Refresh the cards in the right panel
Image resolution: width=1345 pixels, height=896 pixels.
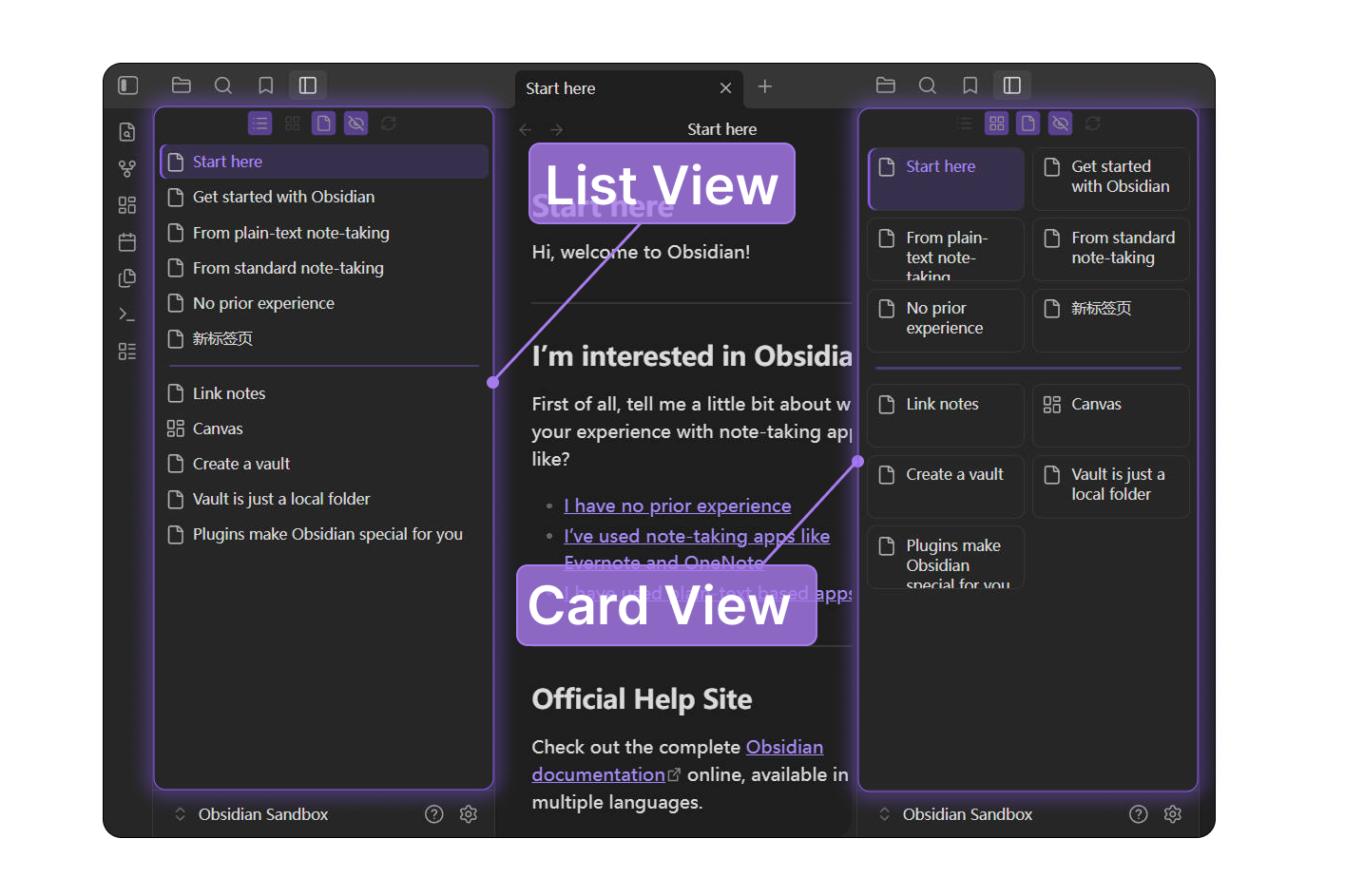[1093, 124]
